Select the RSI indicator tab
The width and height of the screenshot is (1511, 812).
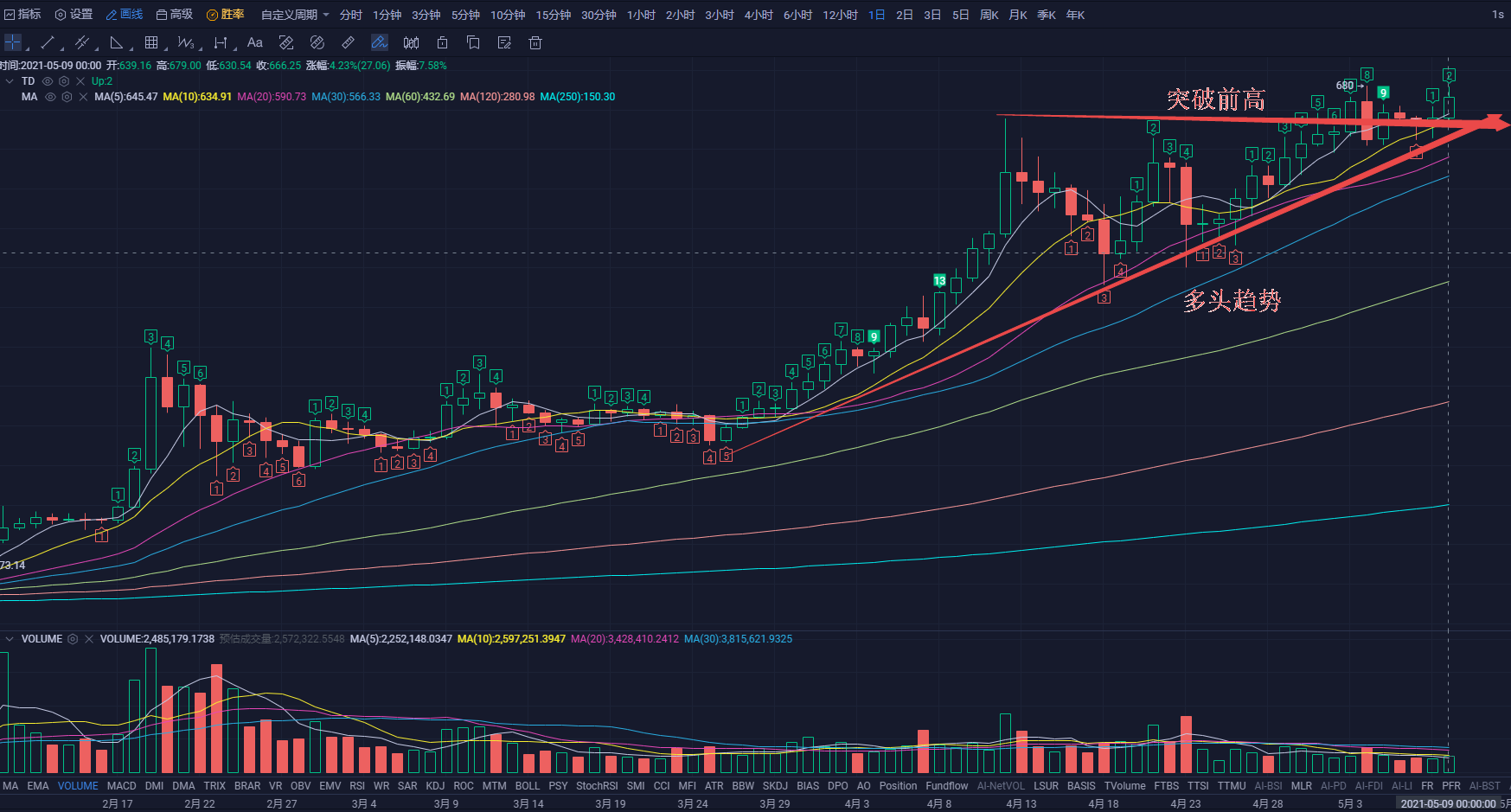point(357,786)
